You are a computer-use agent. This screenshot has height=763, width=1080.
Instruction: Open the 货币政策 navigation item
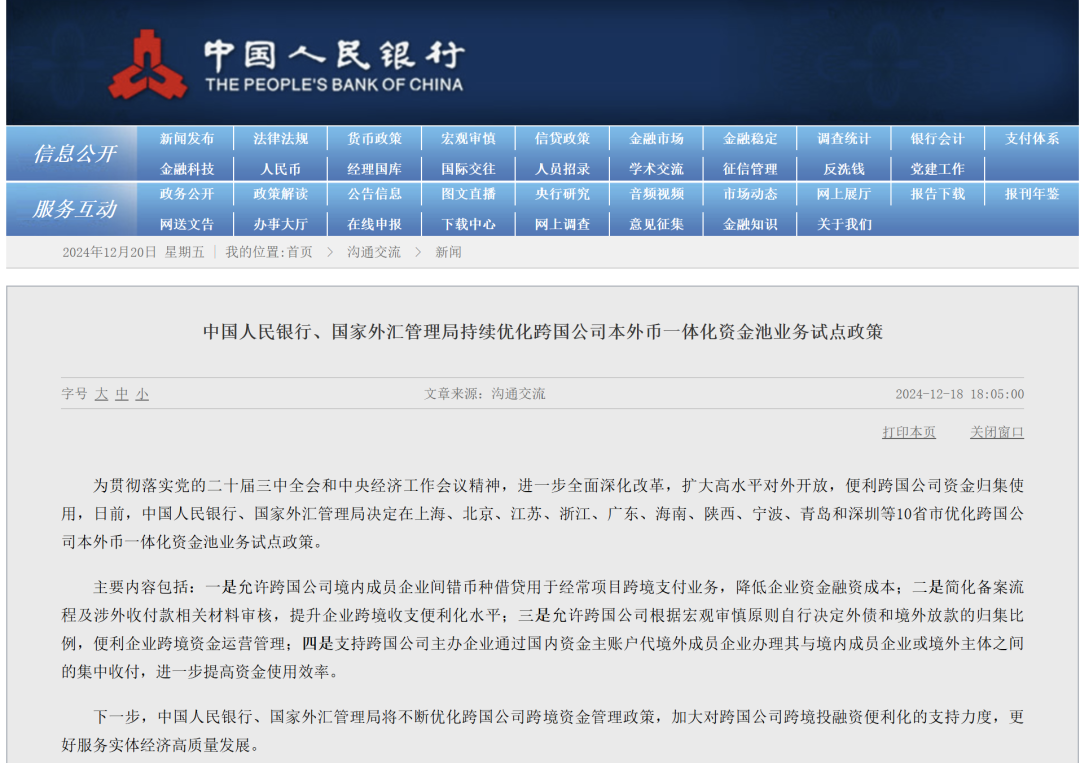[375, 139]
